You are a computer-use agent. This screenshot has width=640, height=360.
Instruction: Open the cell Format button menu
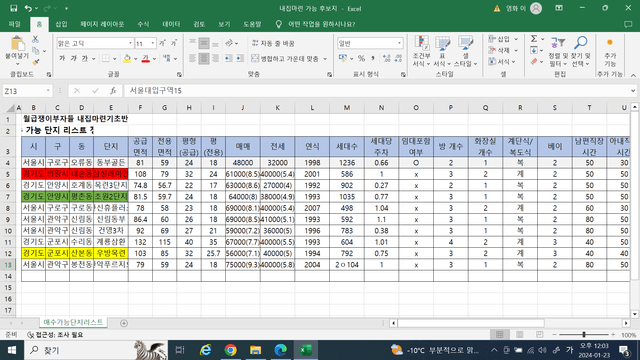click(x=499, y=62)
